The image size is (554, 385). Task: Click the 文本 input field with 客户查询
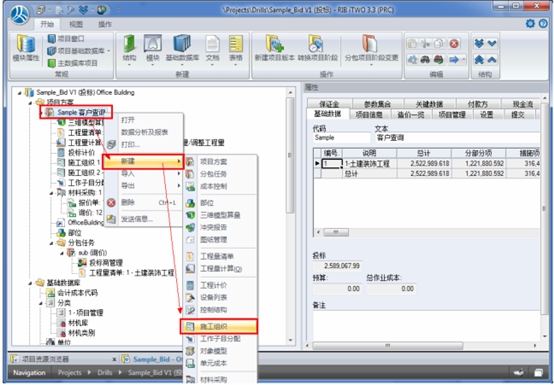tap(457, 138)
